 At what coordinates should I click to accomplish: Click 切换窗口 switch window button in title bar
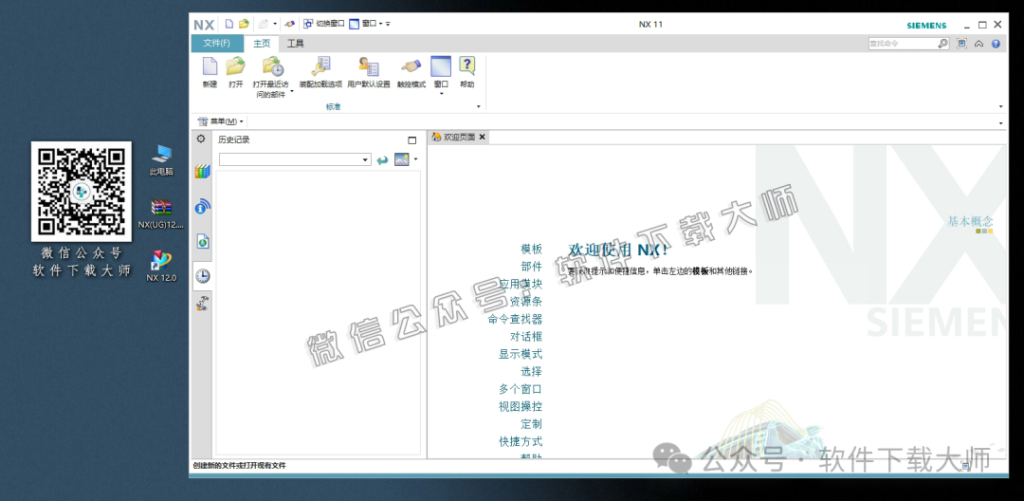tap(323, 24)
